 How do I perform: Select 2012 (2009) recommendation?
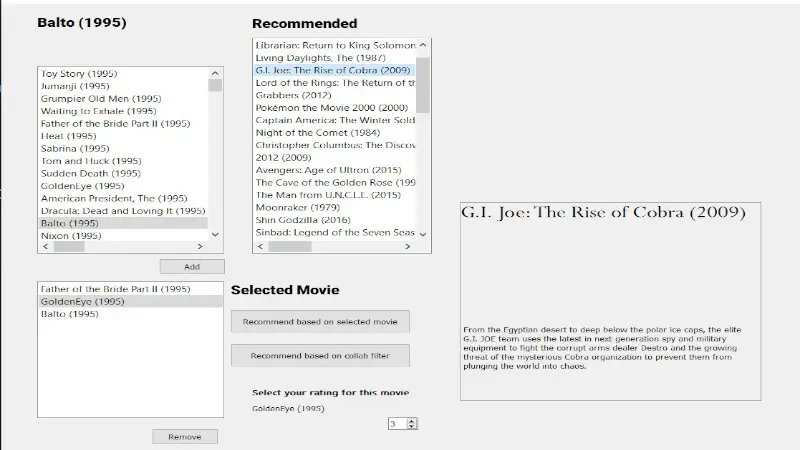click(335, 158)
